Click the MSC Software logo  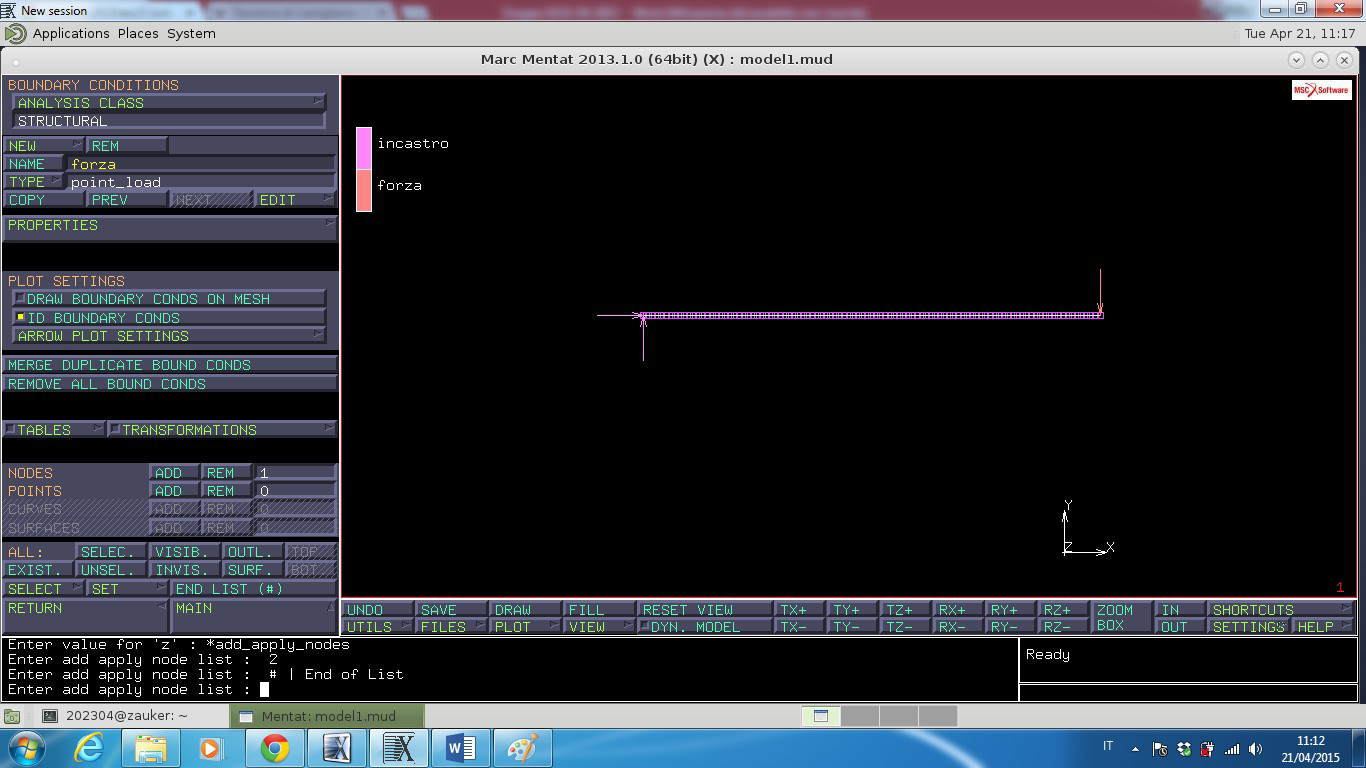click(1321, 90)
